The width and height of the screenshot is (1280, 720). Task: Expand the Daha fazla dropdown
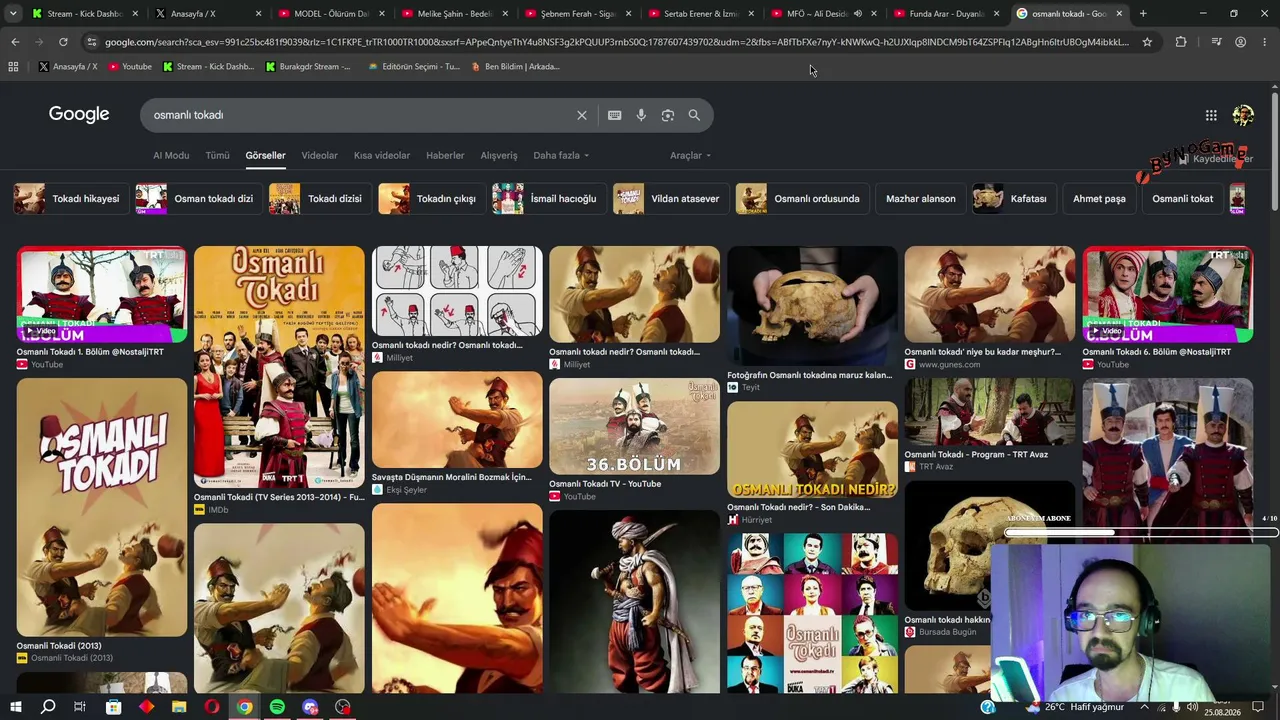click(561, 156)
